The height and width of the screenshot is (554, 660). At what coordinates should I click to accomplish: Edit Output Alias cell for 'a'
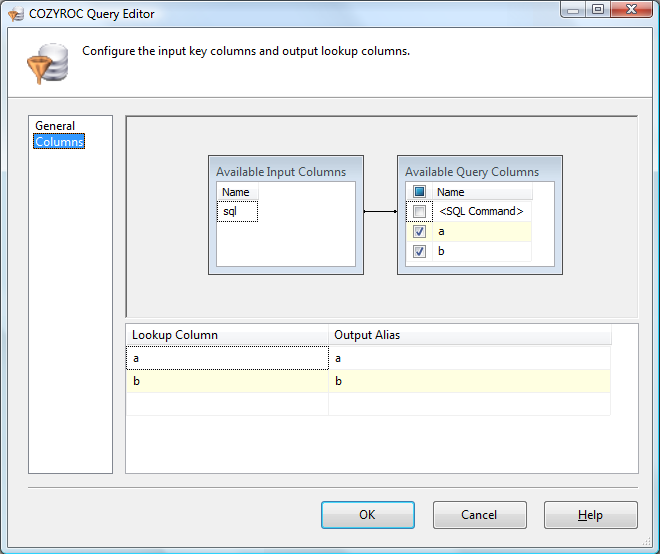[469, 358]
